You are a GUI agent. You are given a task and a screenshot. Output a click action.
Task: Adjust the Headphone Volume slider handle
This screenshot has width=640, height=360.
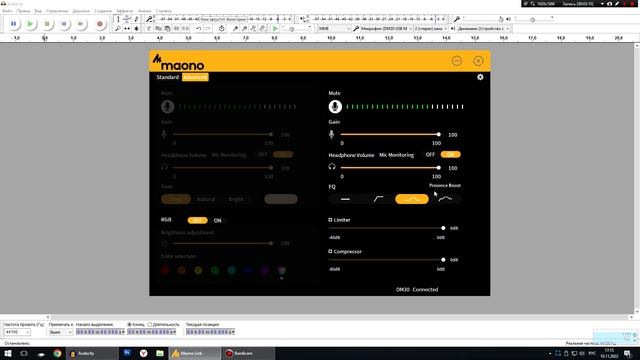(439, 168)
